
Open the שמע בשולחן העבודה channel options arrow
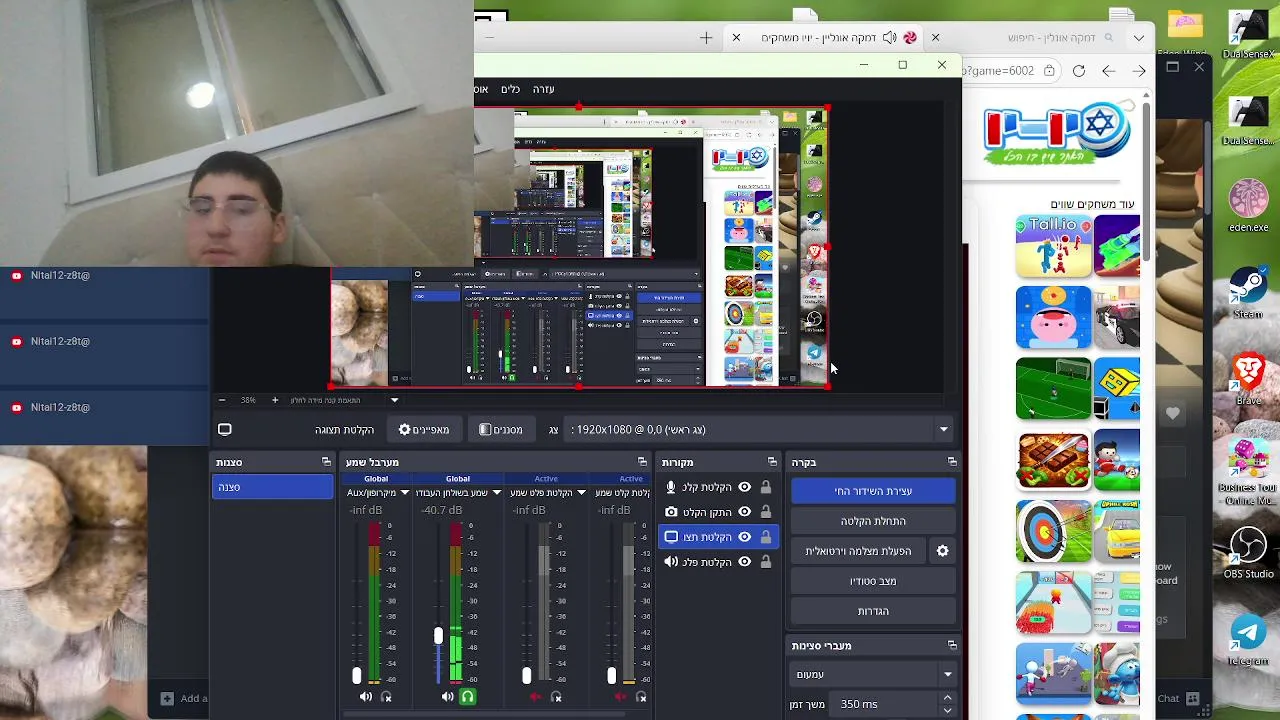[x=496, y=493]
